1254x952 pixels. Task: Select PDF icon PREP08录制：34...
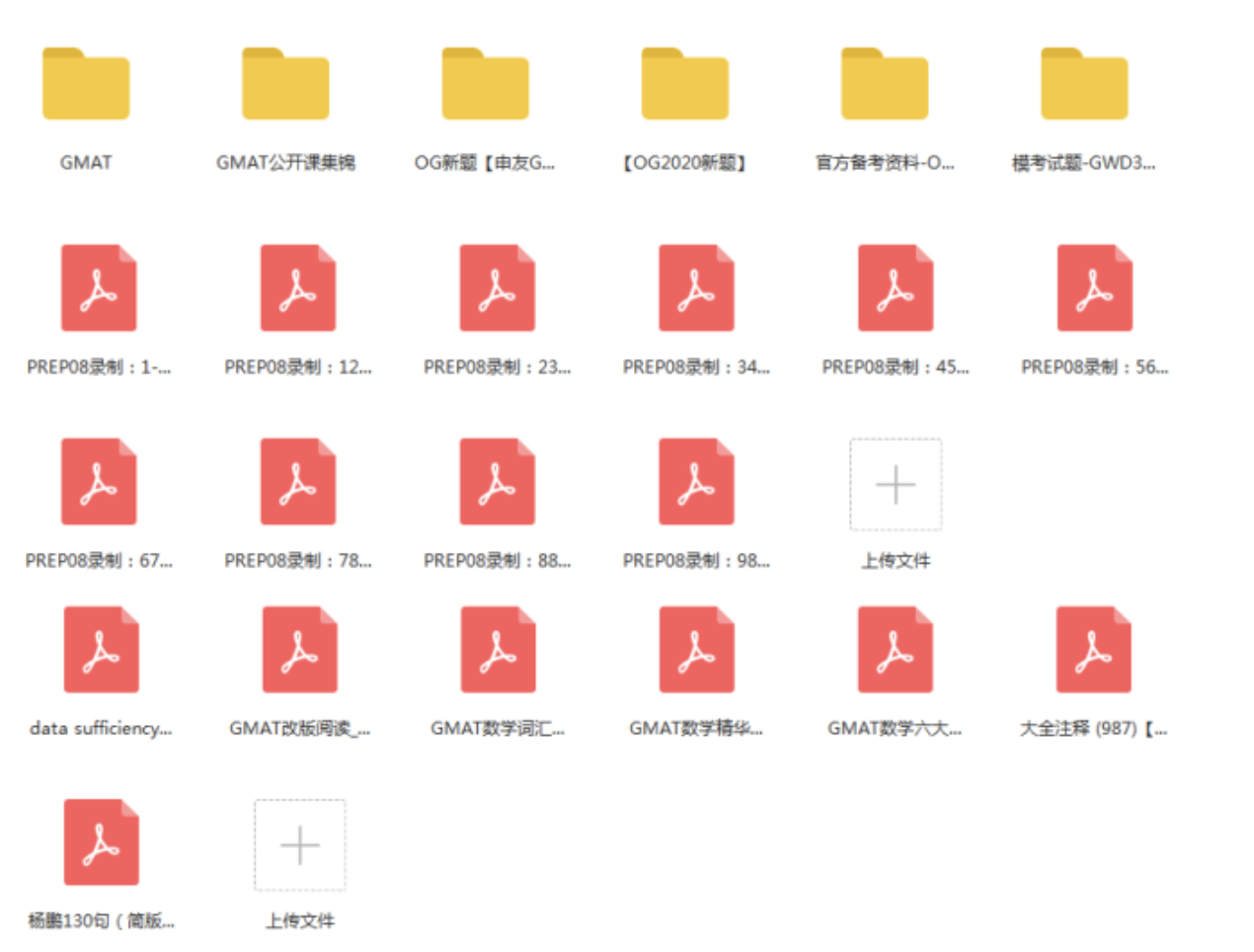coord(697,287)
